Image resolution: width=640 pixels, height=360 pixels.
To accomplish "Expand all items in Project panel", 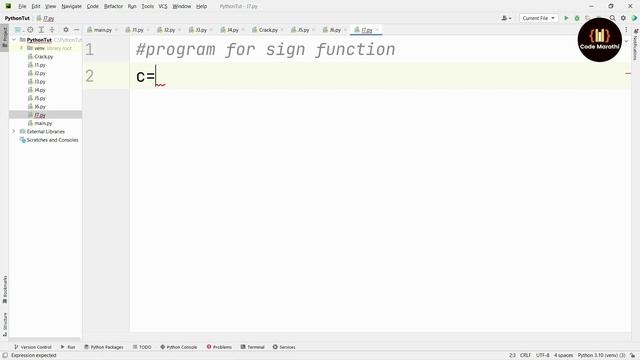I will 41,30.
